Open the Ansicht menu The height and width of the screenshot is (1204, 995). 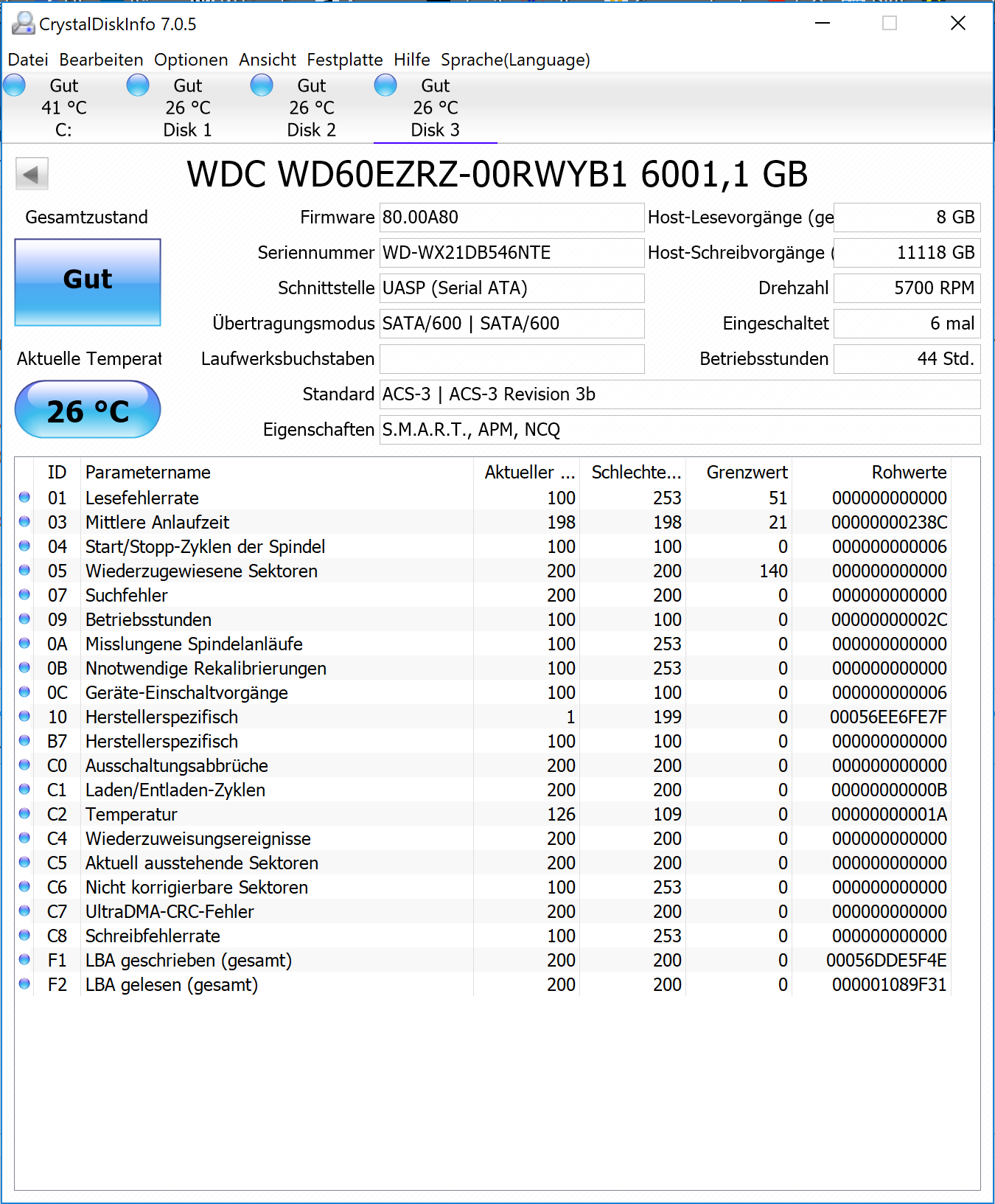[x=268, y=60]
